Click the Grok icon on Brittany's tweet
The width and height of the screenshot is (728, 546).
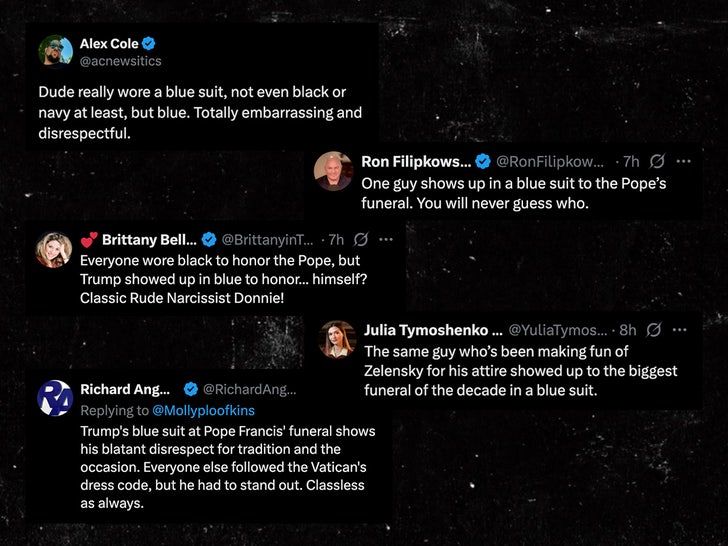coord(361,239)
